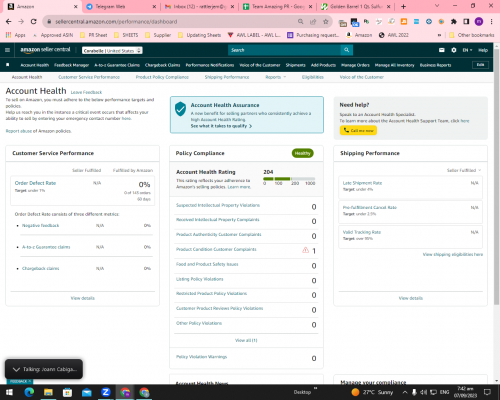Open the Order Defect Rate link

pos(35,183)
